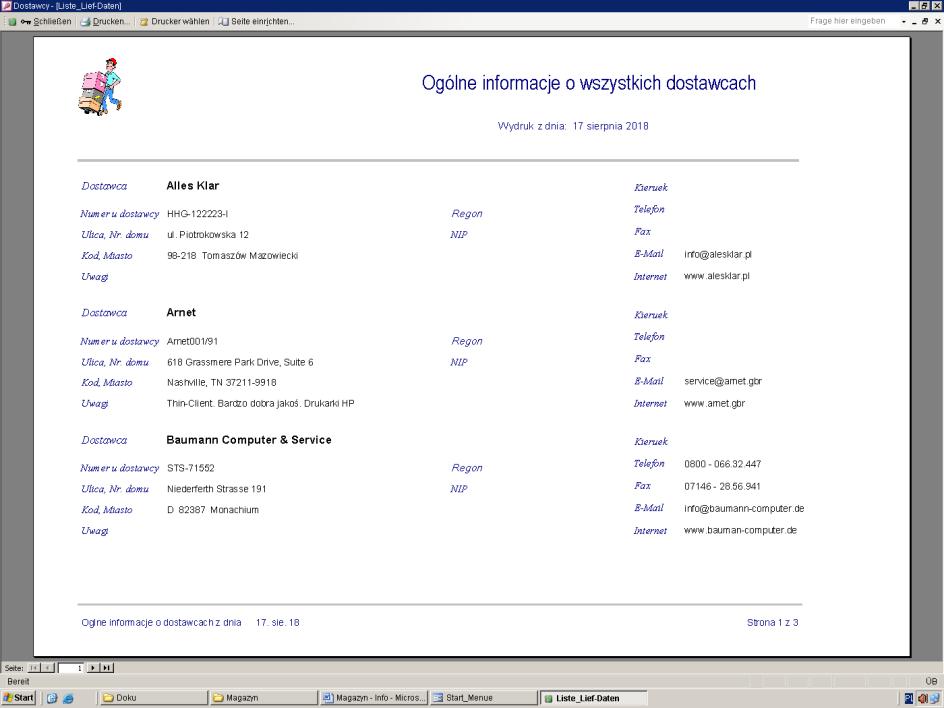Click the network tray icon

(x=934, y=698)
